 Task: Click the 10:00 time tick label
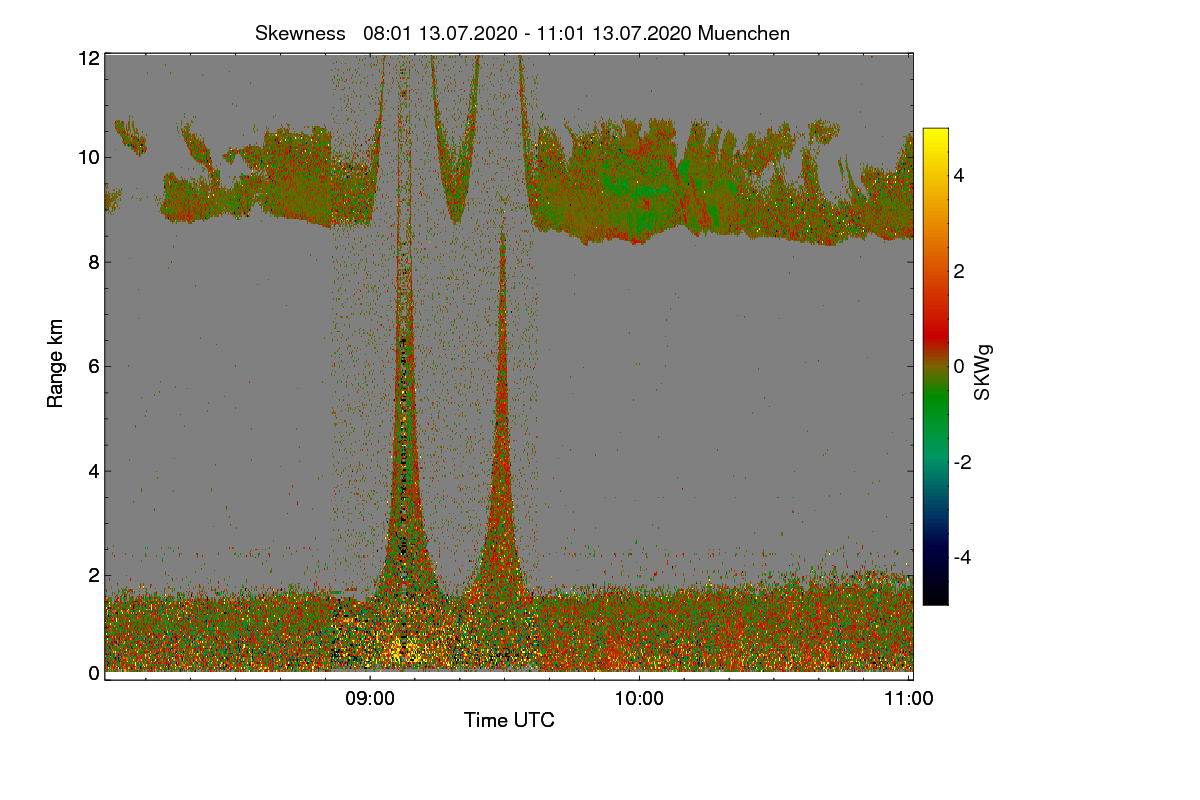[x=640, y=699]
